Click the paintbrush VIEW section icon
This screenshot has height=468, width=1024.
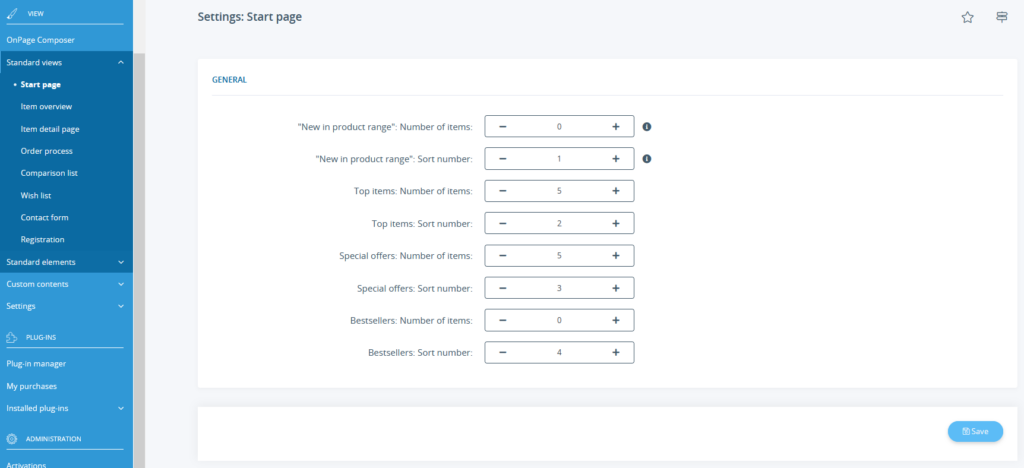(12, 13)
